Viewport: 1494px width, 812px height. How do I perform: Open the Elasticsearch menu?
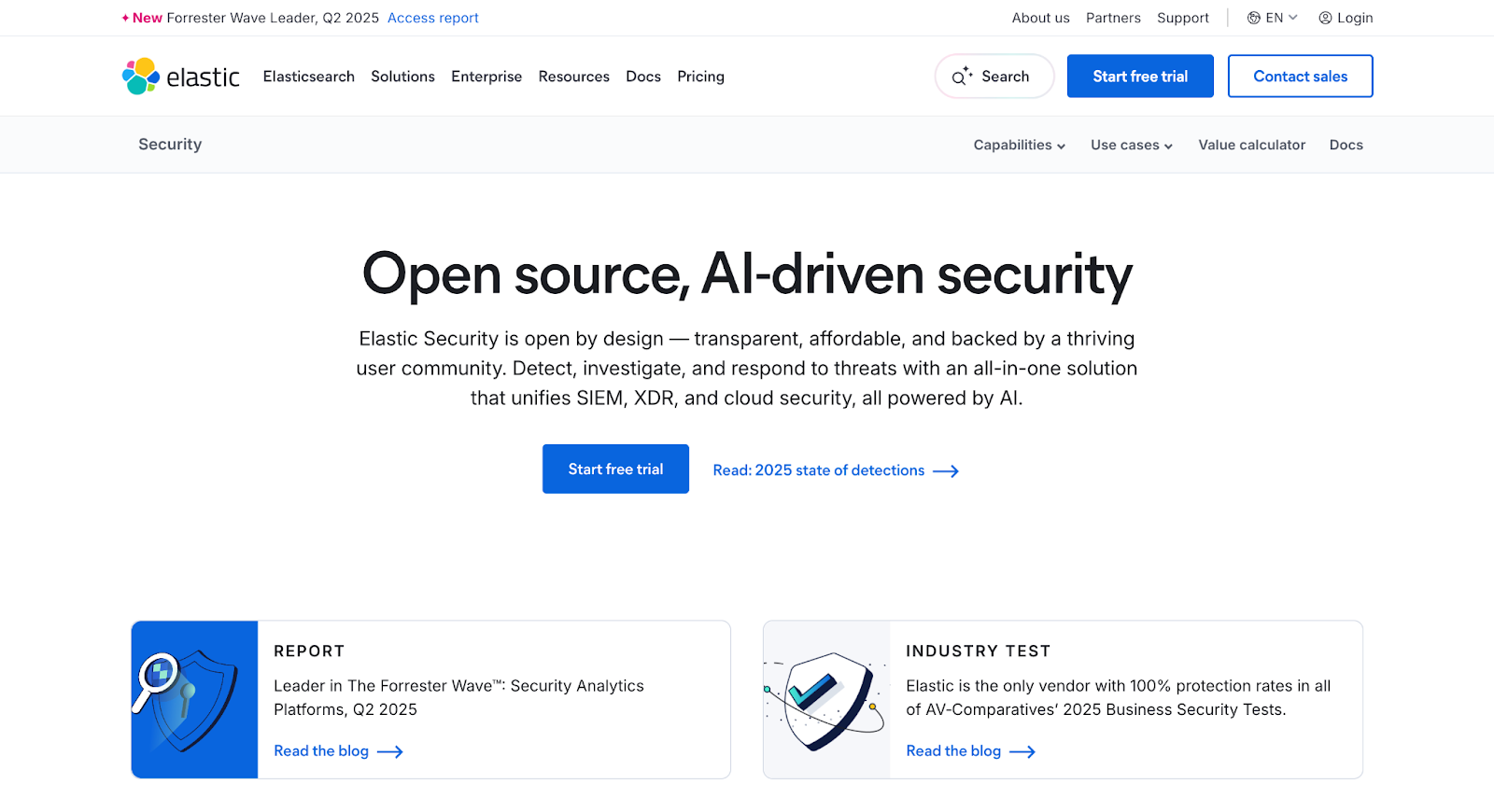[x=309, y=77]
